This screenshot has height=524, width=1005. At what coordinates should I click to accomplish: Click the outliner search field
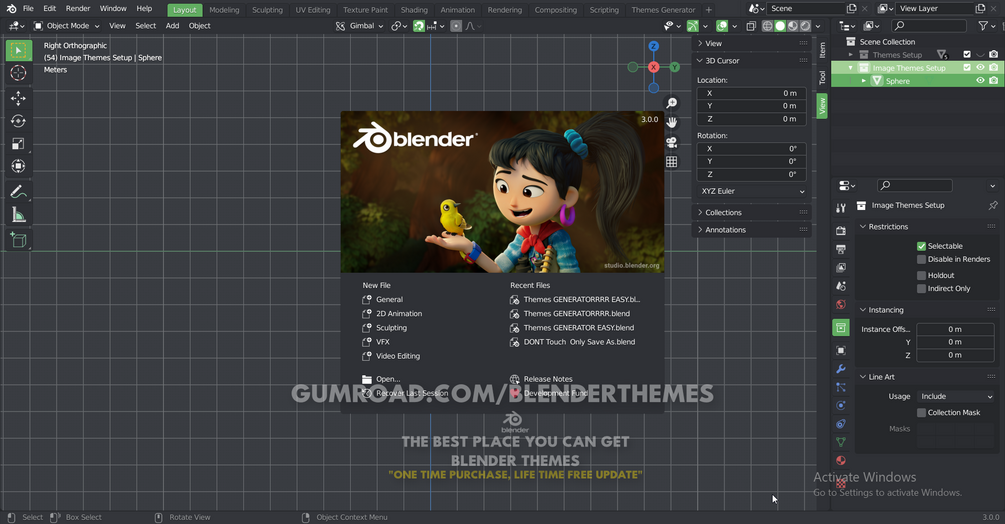click(929, 26)
